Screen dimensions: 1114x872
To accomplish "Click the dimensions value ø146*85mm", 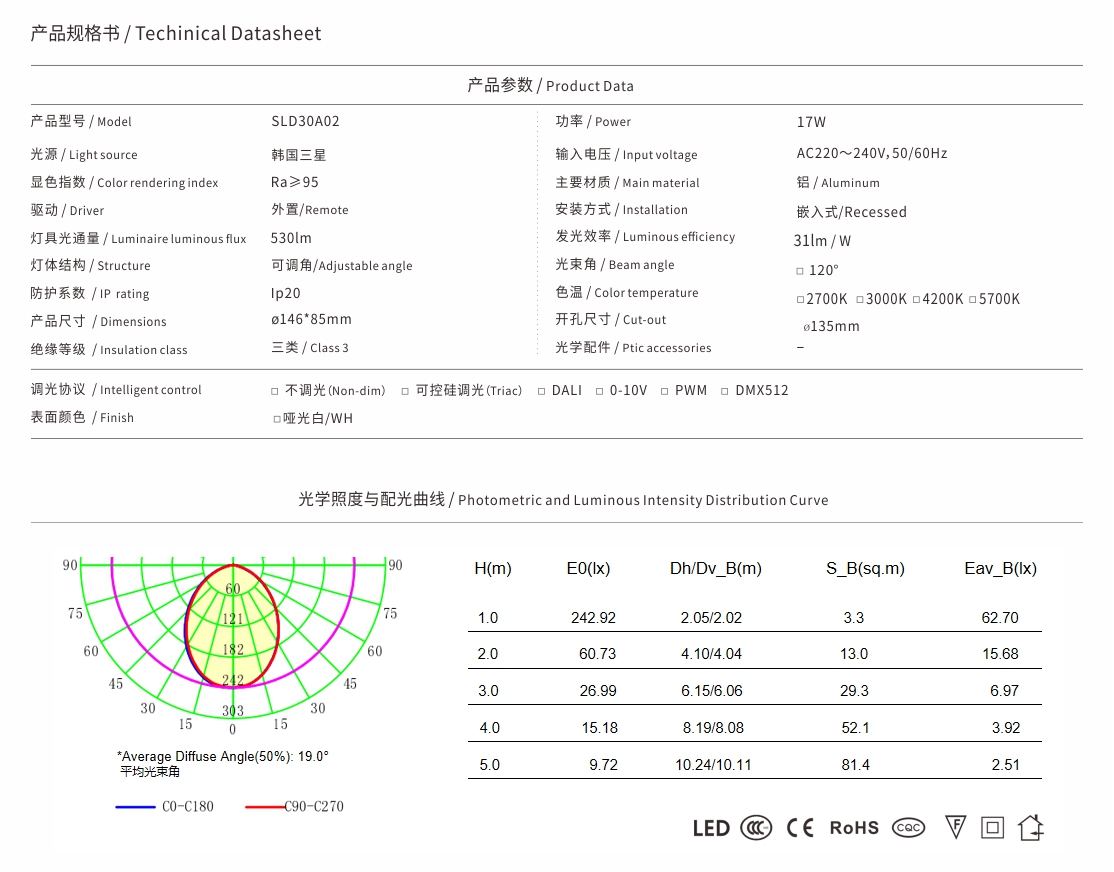I will tap(311, 320).
